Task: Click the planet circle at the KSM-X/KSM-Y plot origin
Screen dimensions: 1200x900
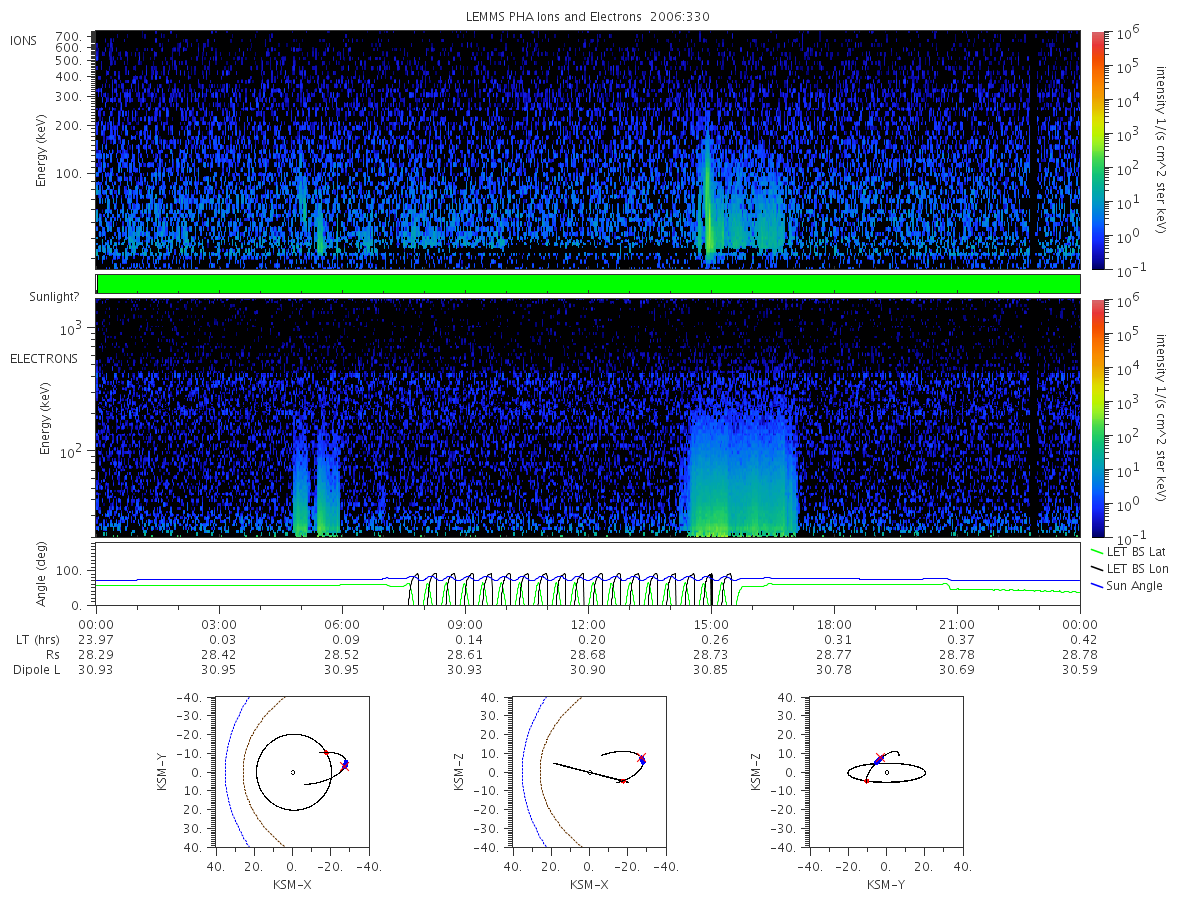Action: [x=292, y=772]
